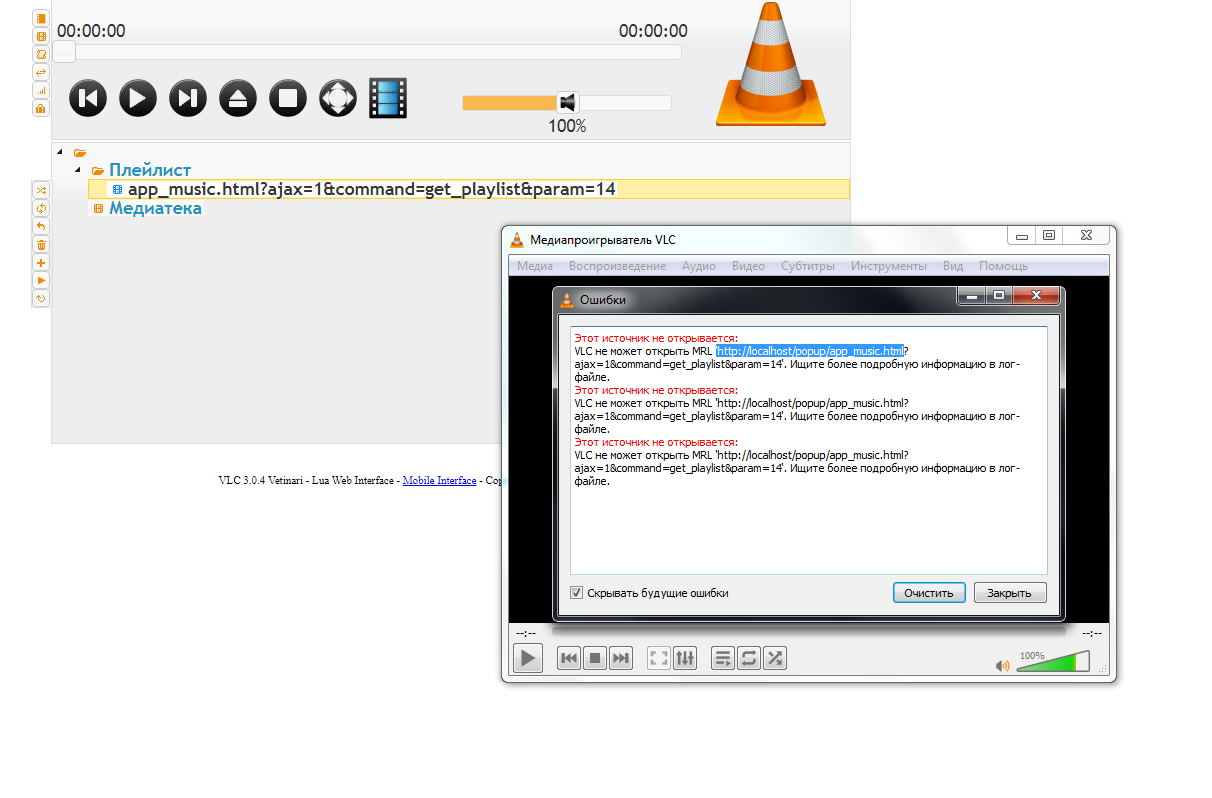1212x798 pixels.
Task: Open extended settings sliders icon in VLC
Action: (x=685, y=658)
